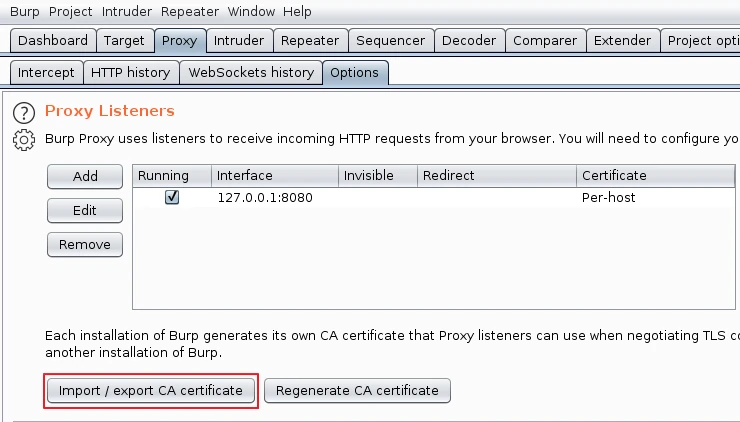Open the WebSockets history sub-tab

251,73
